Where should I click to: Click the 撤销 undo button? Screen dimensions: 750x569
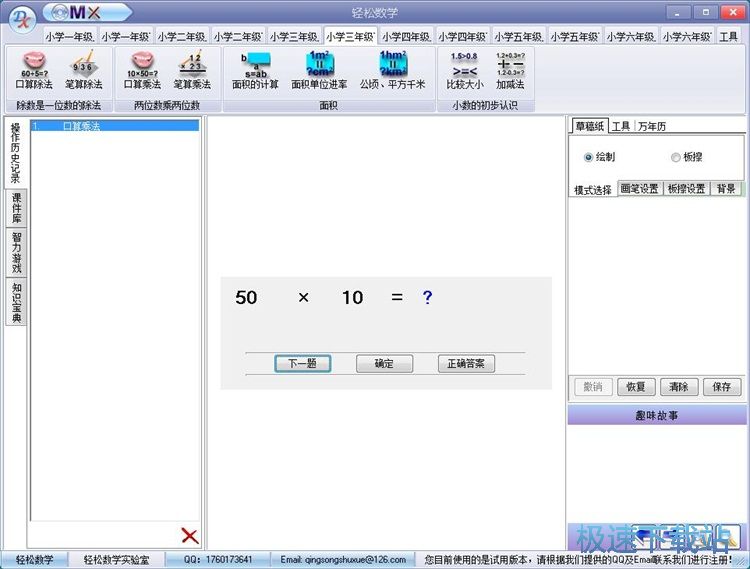coord(593,386)
